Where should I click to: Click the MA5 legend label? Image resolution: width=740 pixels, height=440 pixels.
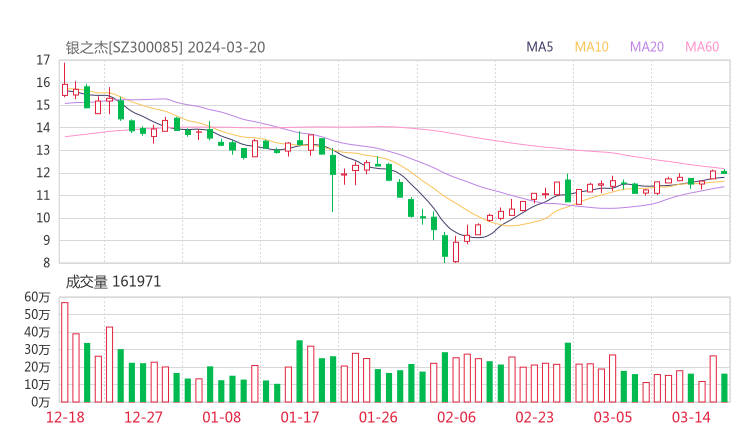(x=539, y=47)
